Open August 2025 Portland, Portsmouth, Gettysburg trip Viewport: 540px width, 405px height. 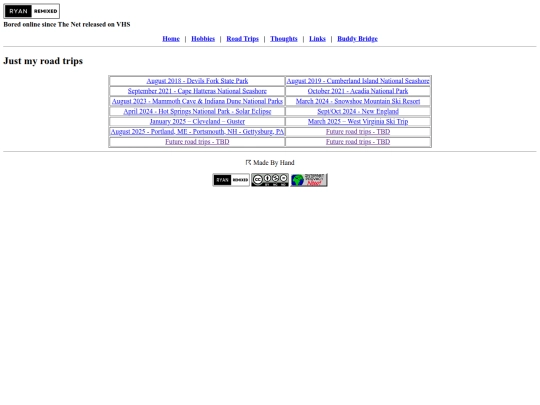[x=197, y=132]
